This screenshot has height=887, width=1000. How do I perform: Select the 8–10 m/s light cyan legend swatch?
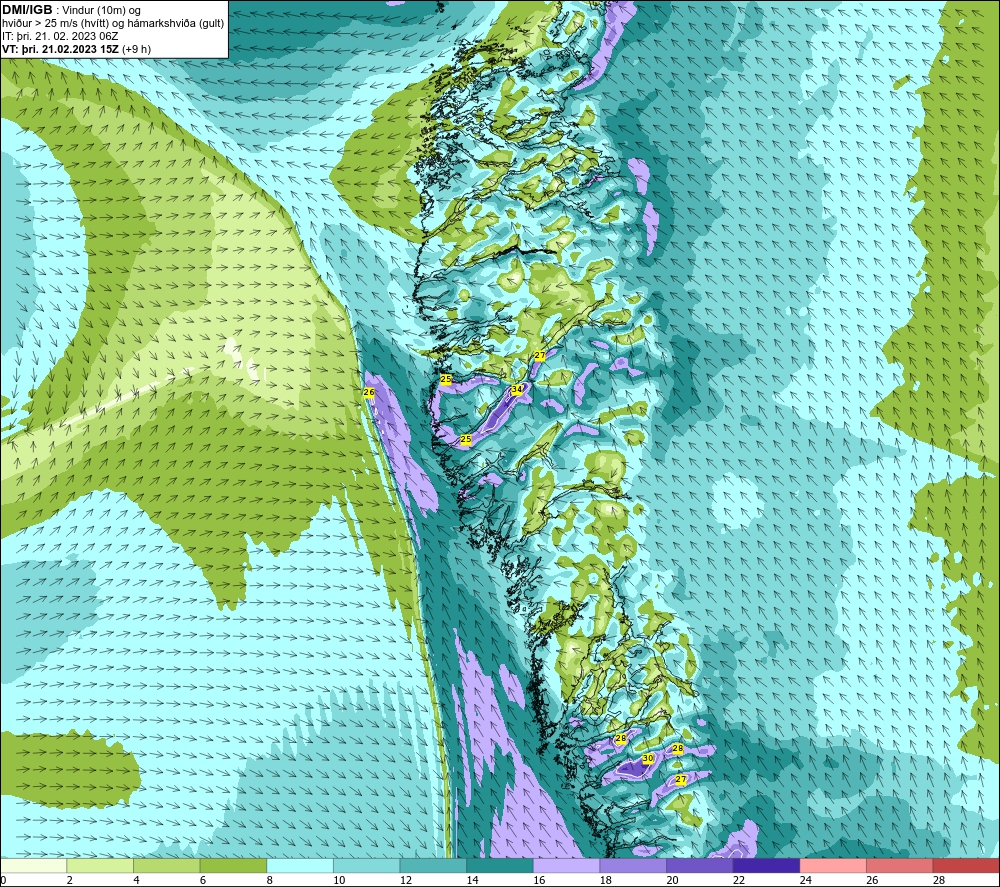(300, 866)
